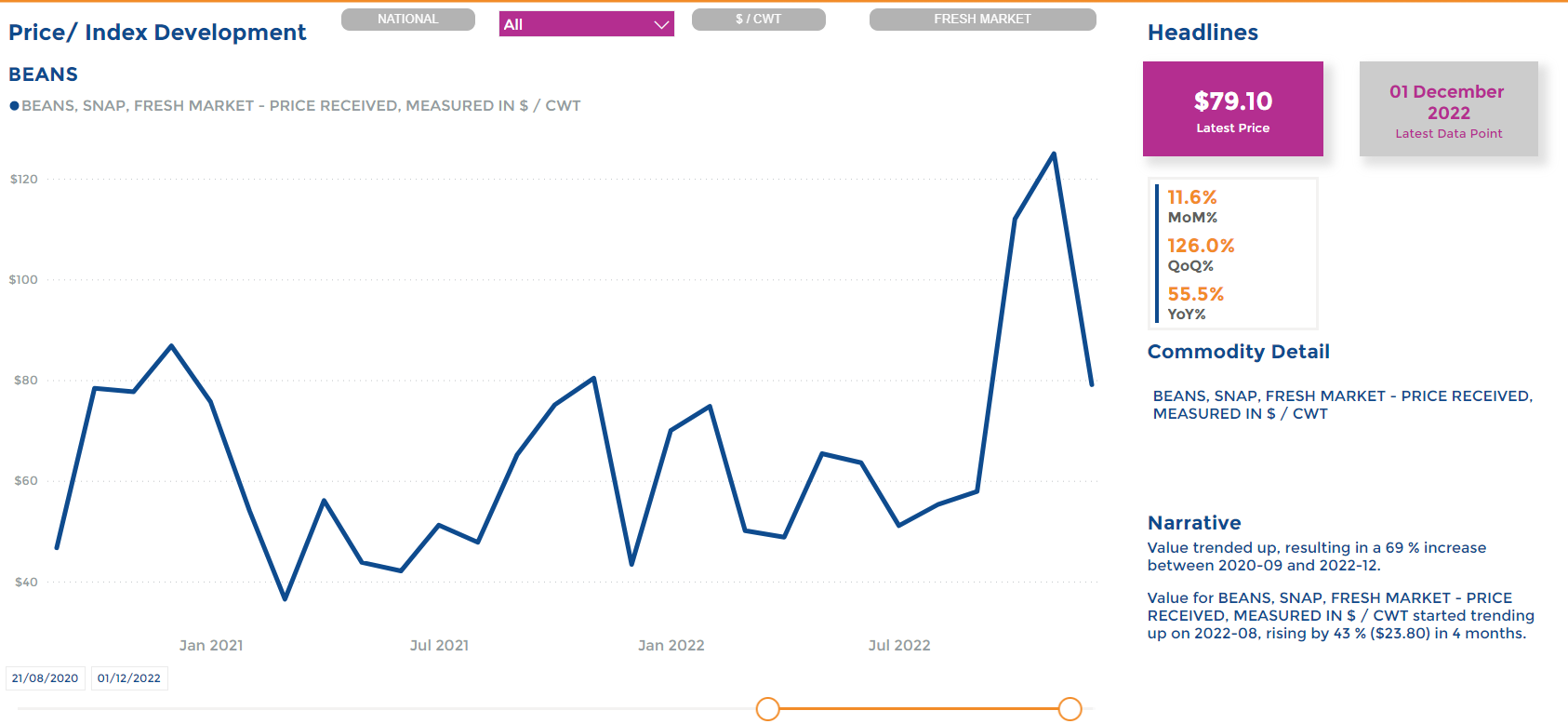Screen dimensions: 1568x724
Task: Click the end date field 01/12/2022
Action: tap(129, 678)
